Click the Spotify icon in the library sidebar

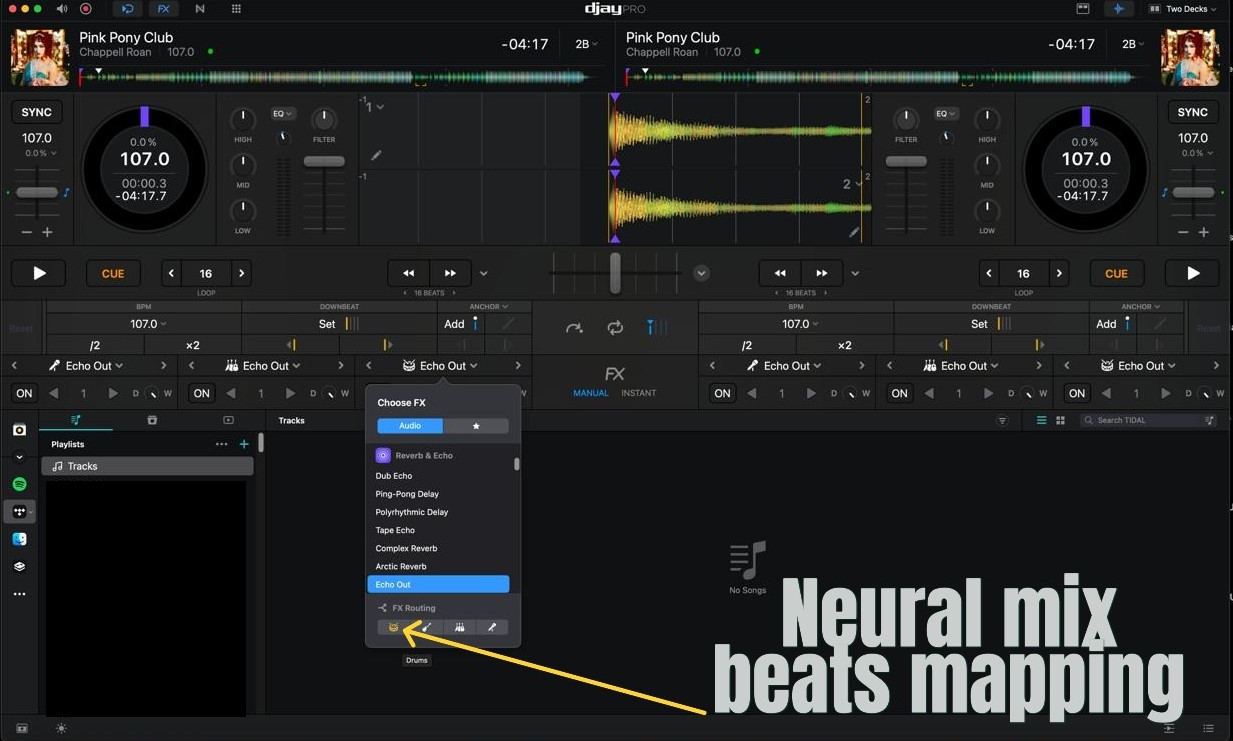click(19, 484)
